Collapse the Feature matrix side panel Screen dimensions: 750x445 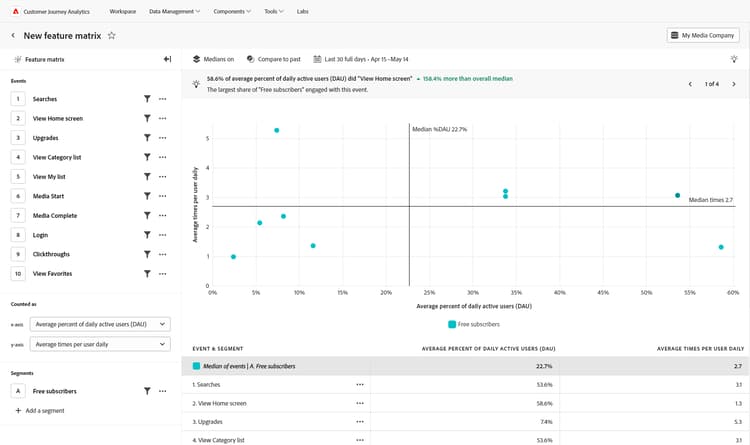(x=167, y=59)
